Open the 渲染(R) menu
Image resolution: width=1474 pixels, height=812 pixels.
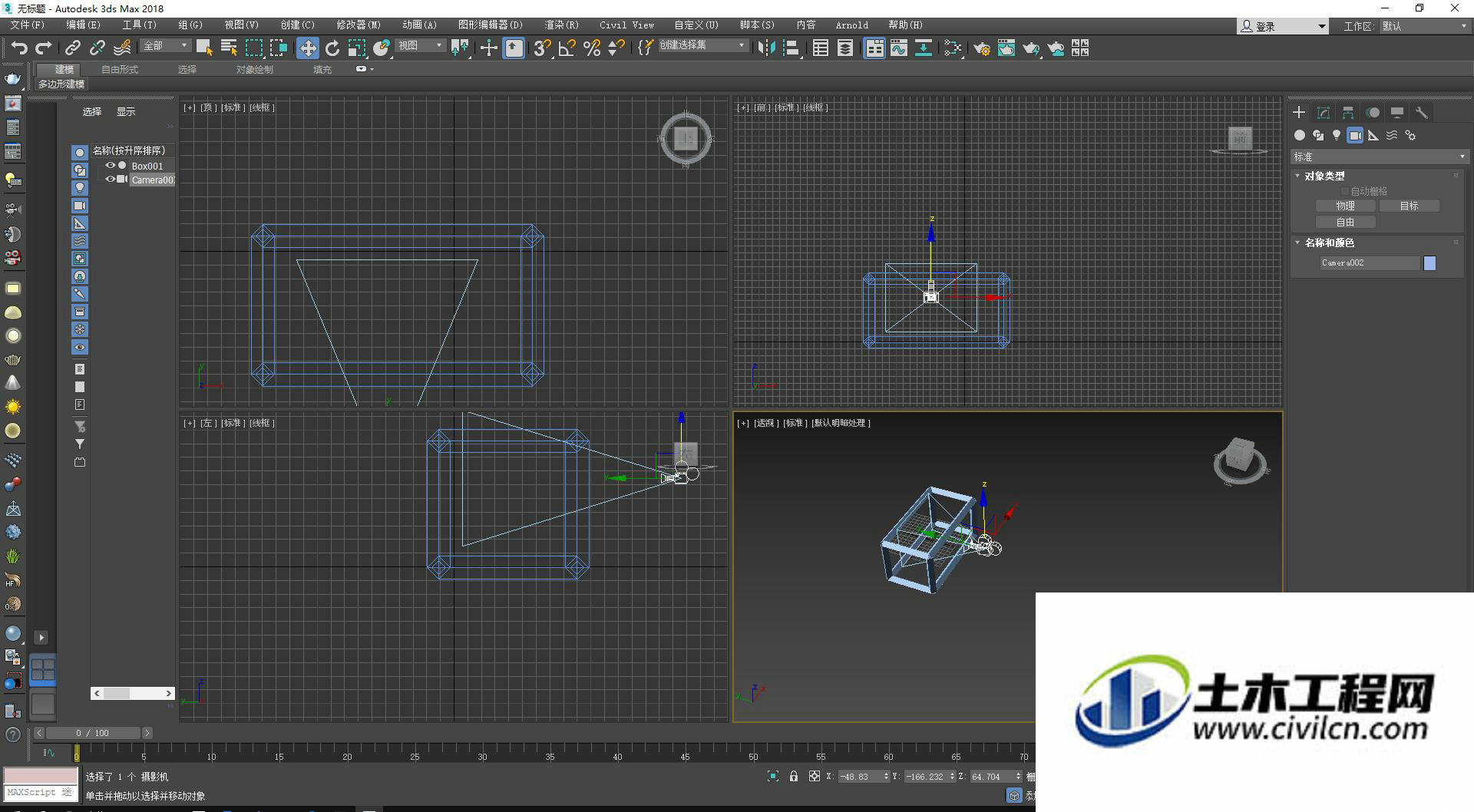click(561, 25)
